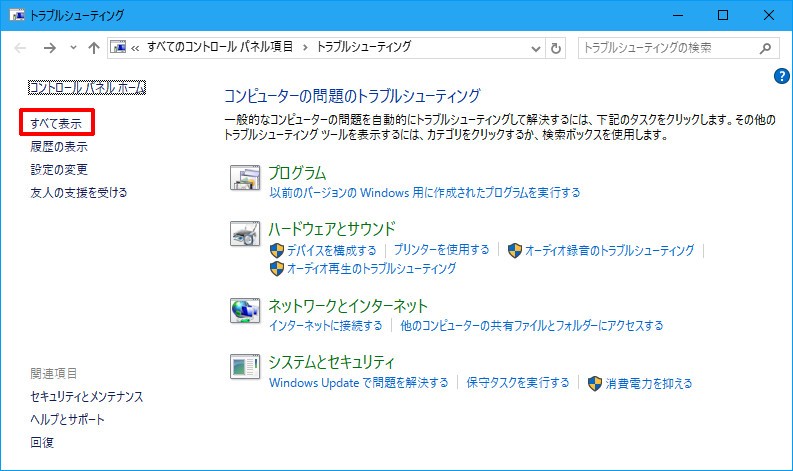Viewport: 793px width, 471px height.
Task: Click the window title bar icon
Action: [17, 15]
